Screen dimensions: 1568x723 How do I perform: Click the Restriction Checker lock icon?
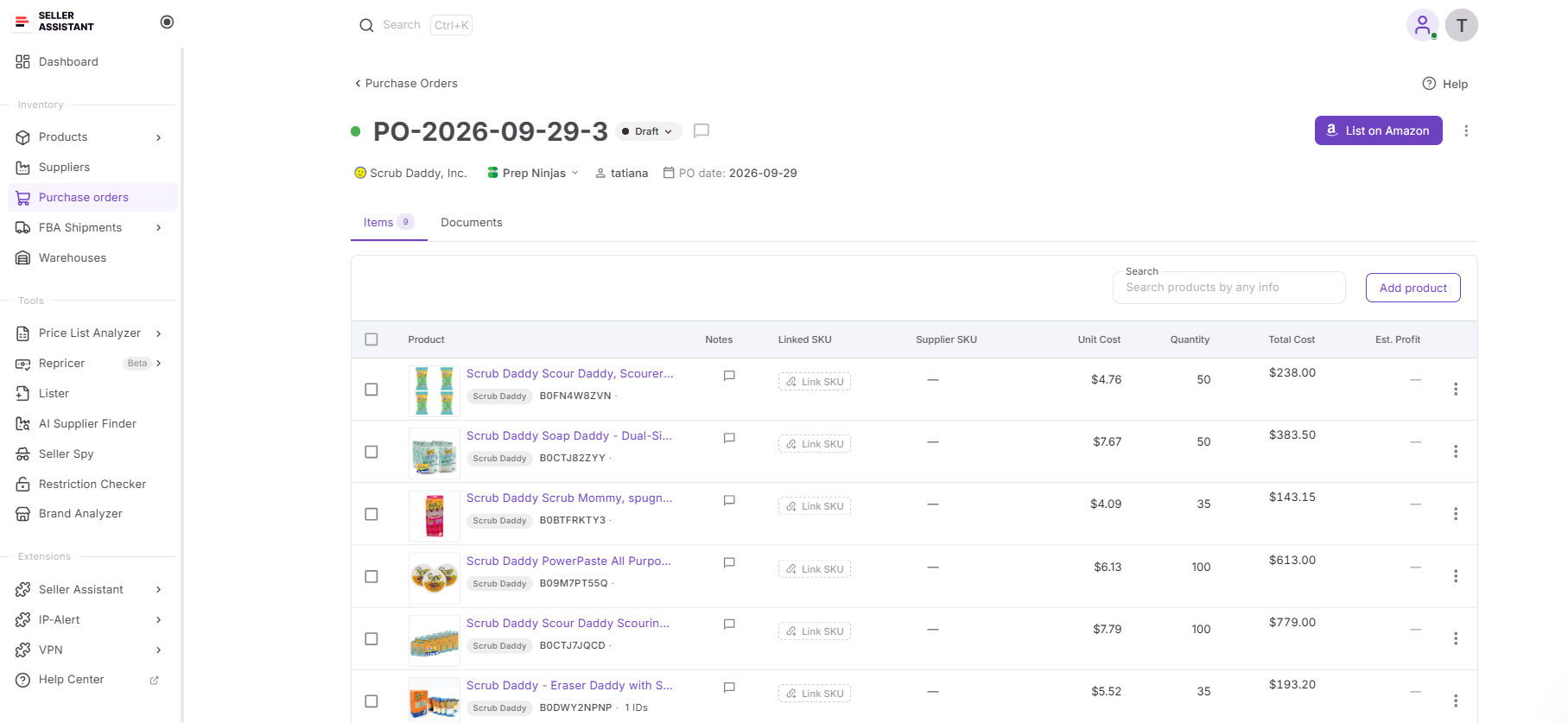[23, 485]
